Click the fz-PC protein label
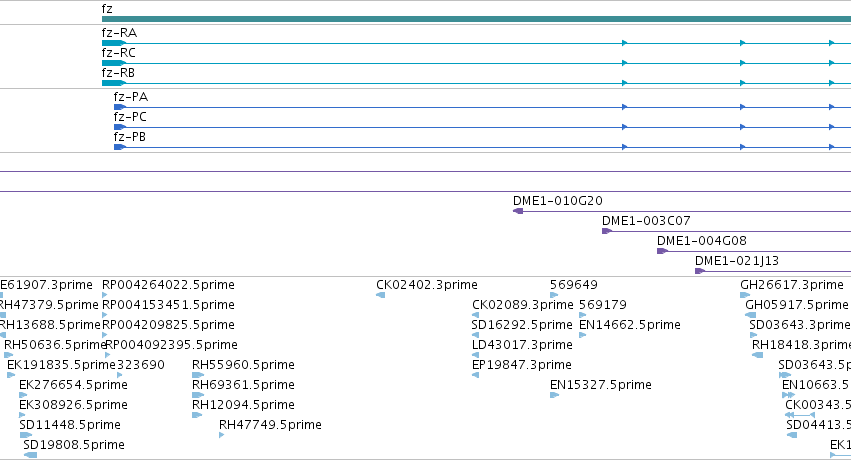 130,117
